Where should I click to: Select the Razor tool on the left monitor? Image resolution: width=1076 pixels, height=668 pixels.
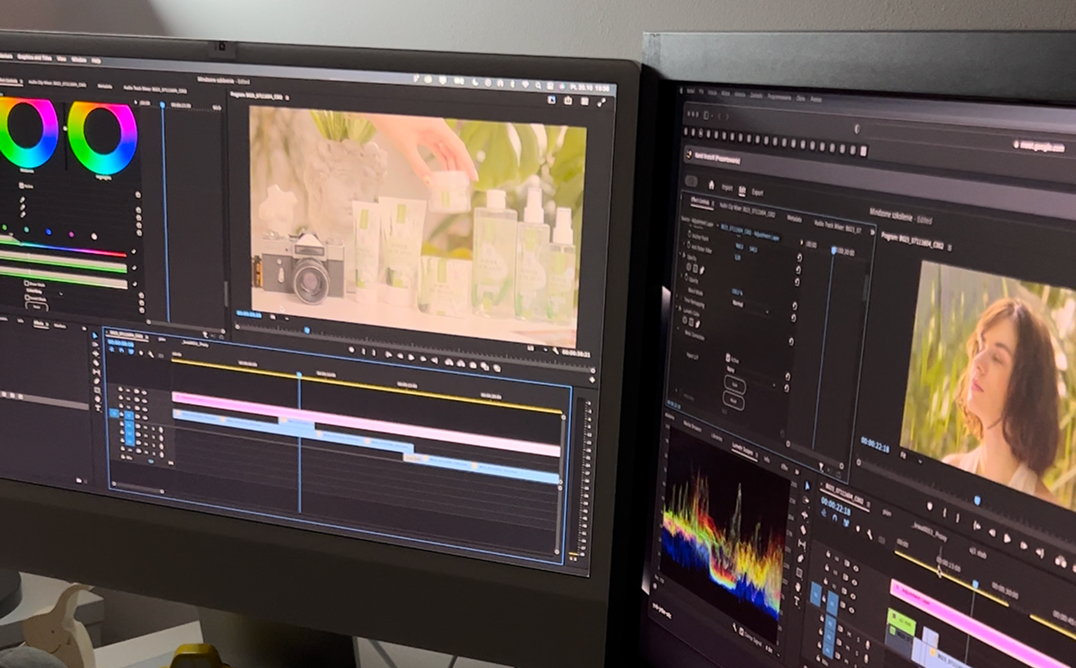96,363
